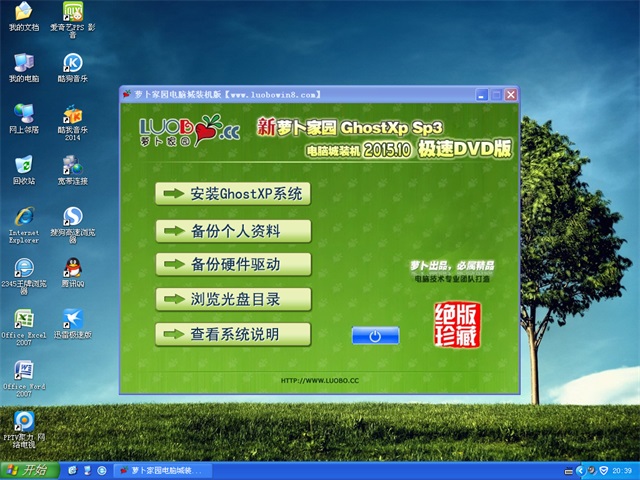Screen dimensions: 640x480
Task: Launch 搜狗高速浏览器 desktop icon
Action: 72,217
